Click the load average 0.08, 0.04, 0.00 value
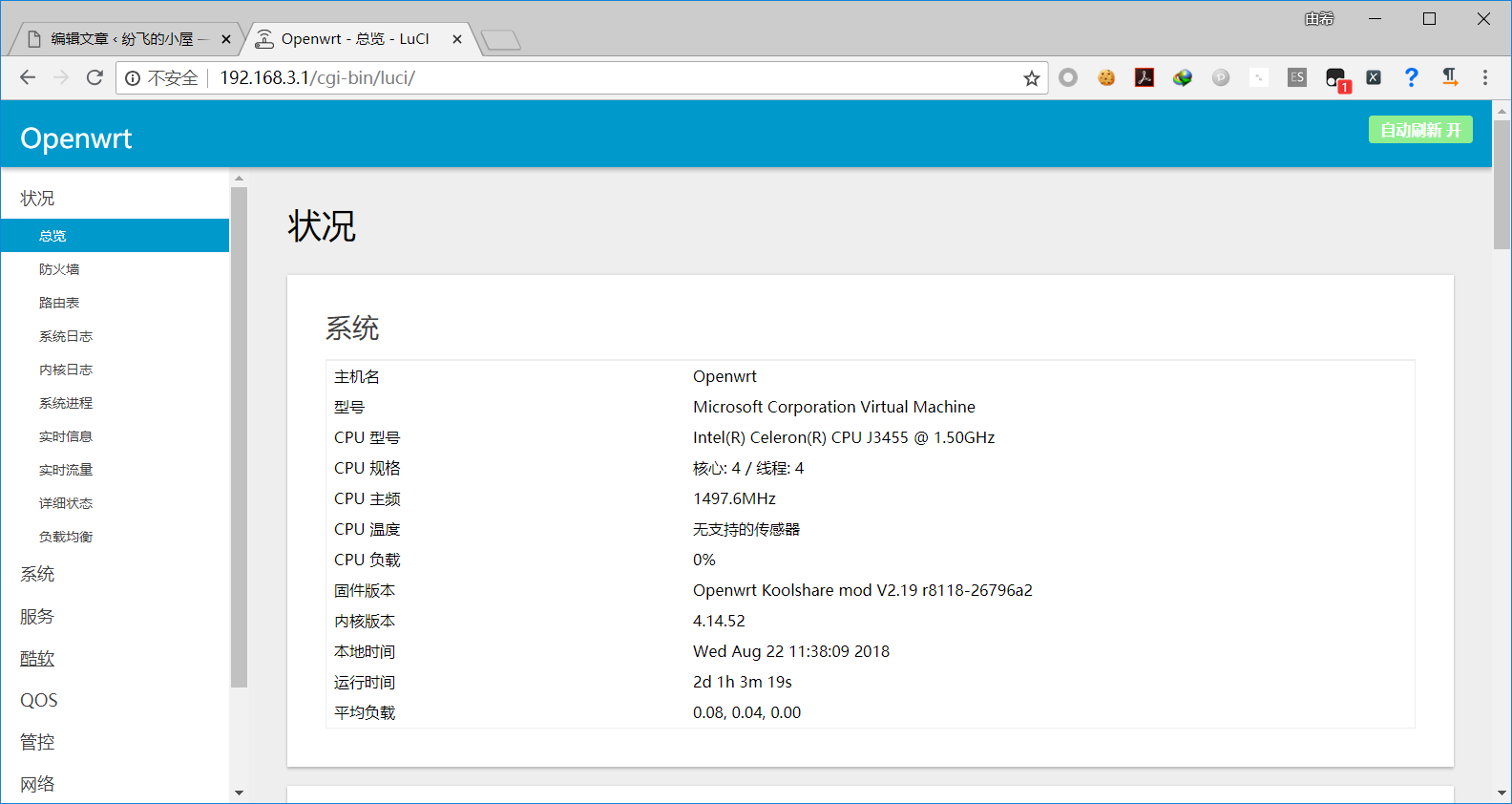Image resolution: width=1512 pixels, height=804 pixels. click(x=747, y=712)
